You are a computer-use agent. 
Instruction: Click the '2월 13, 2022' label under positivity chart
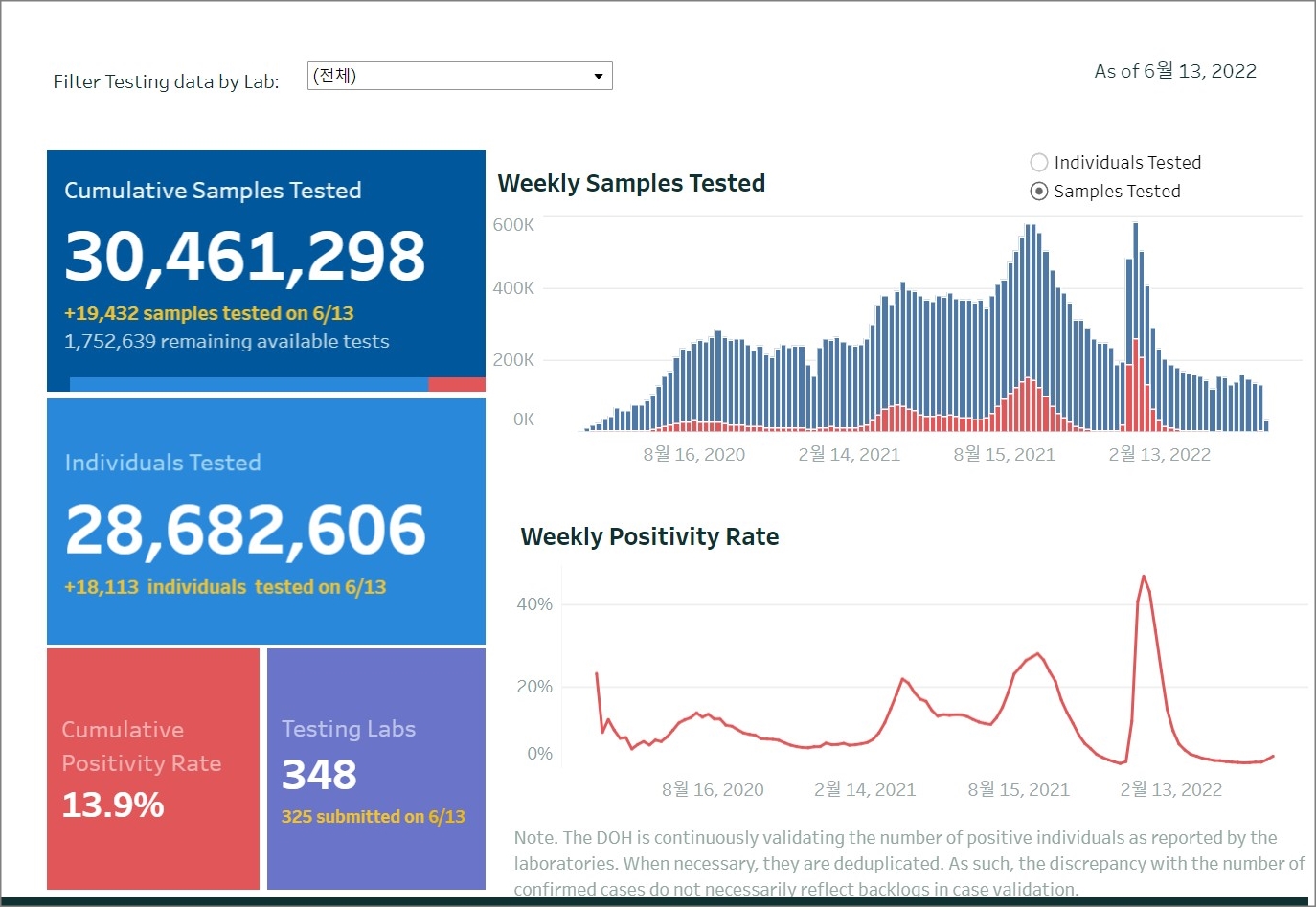1170,789
